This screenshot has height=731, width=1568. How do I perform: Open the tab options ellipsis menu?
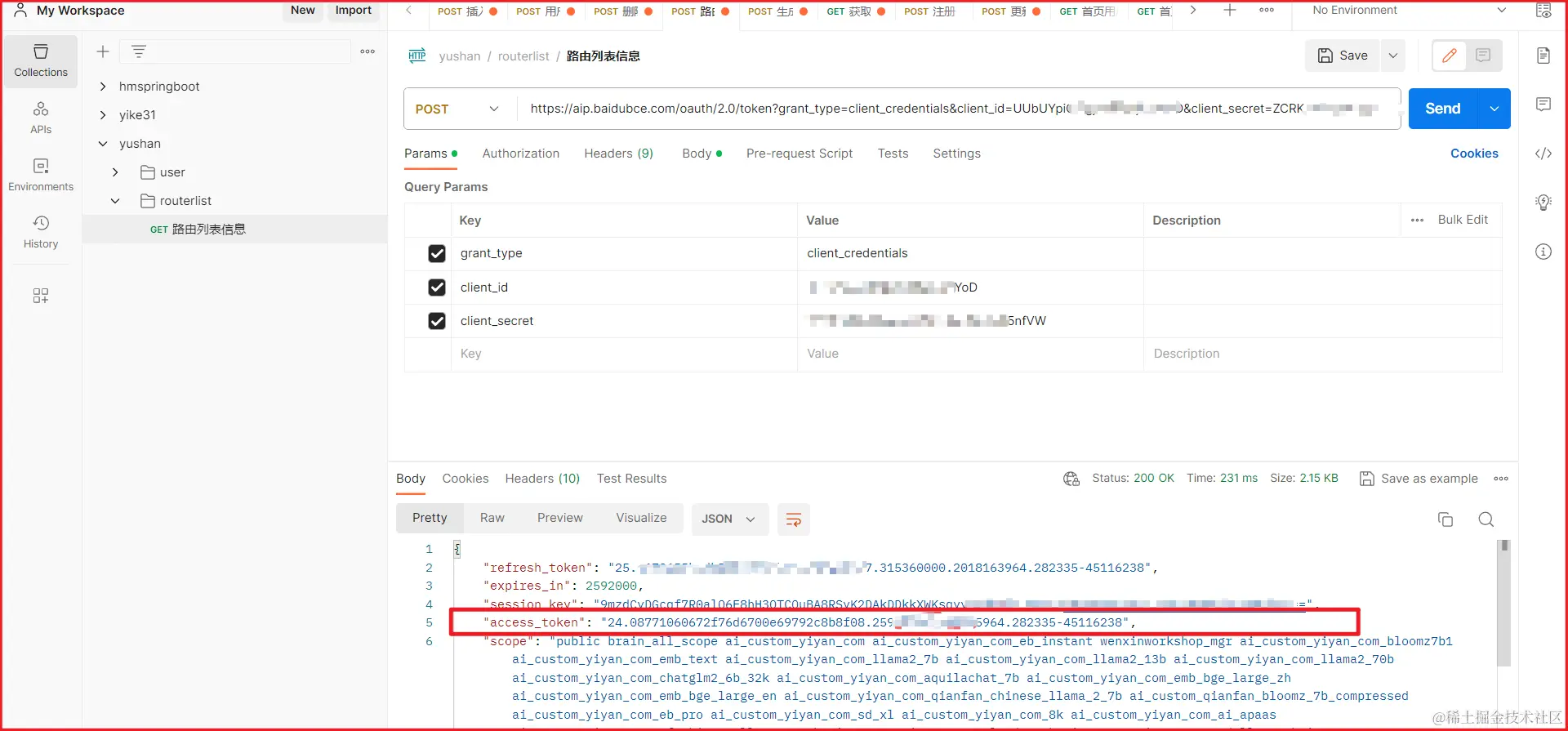point(1267,10)
